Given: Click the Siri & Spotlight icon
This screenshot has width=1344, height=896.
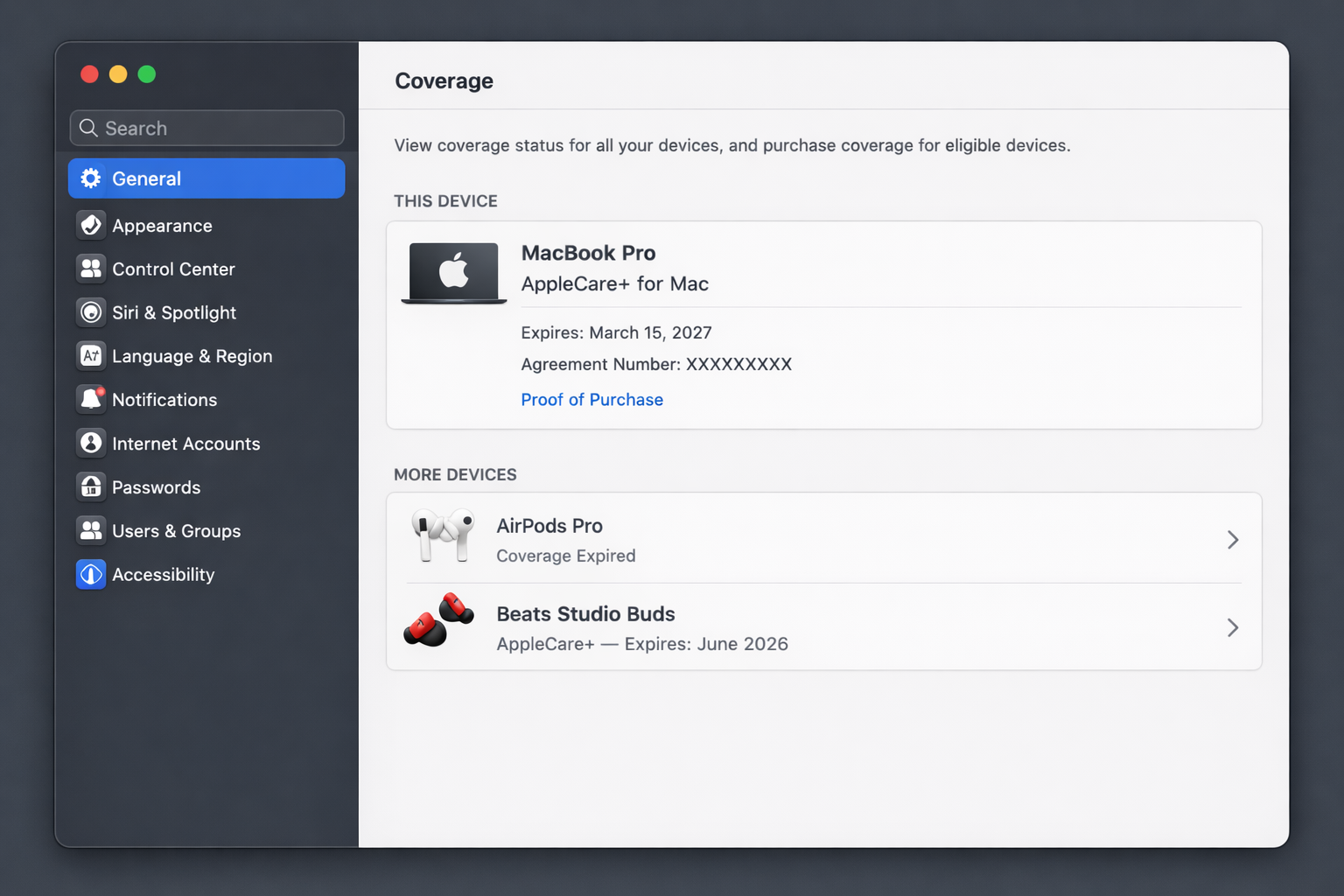Looking at the screenshot, I should [91, 312].
